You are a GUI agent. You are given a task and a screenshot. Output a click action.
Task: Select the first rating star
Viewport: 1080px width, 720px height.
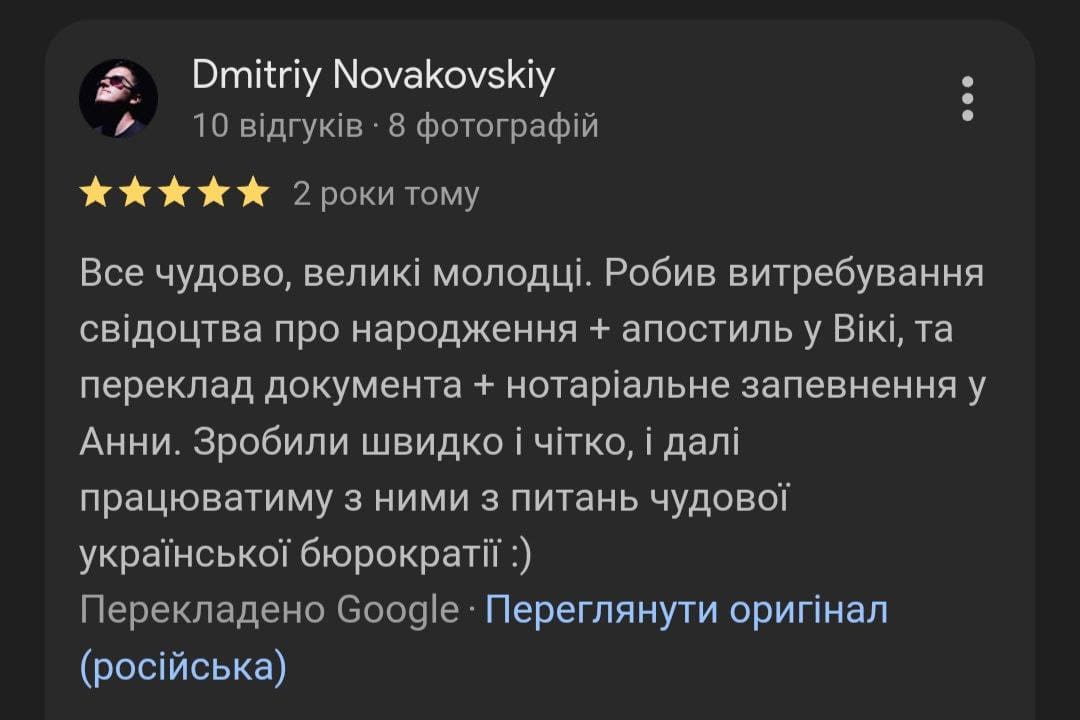tap(95, 192)
